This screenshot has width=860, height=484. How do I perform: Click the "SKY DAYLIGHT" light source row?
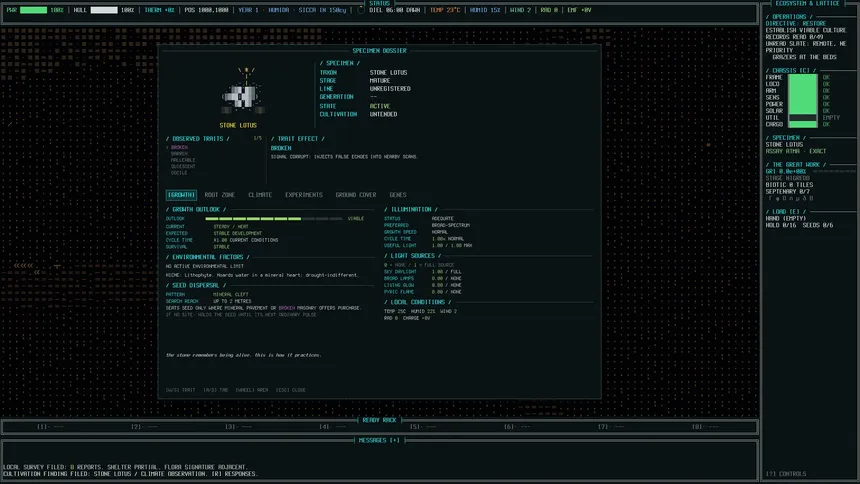pos(423,272)
